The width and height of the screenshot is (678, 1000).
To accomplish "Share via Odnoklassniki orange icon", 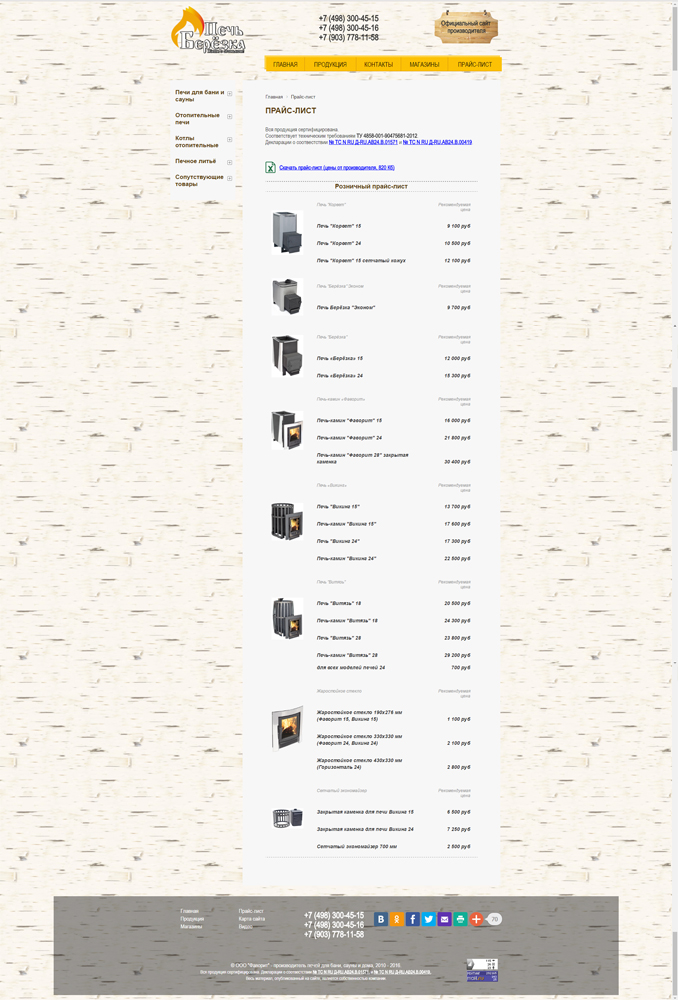I will tap(397, 919).
